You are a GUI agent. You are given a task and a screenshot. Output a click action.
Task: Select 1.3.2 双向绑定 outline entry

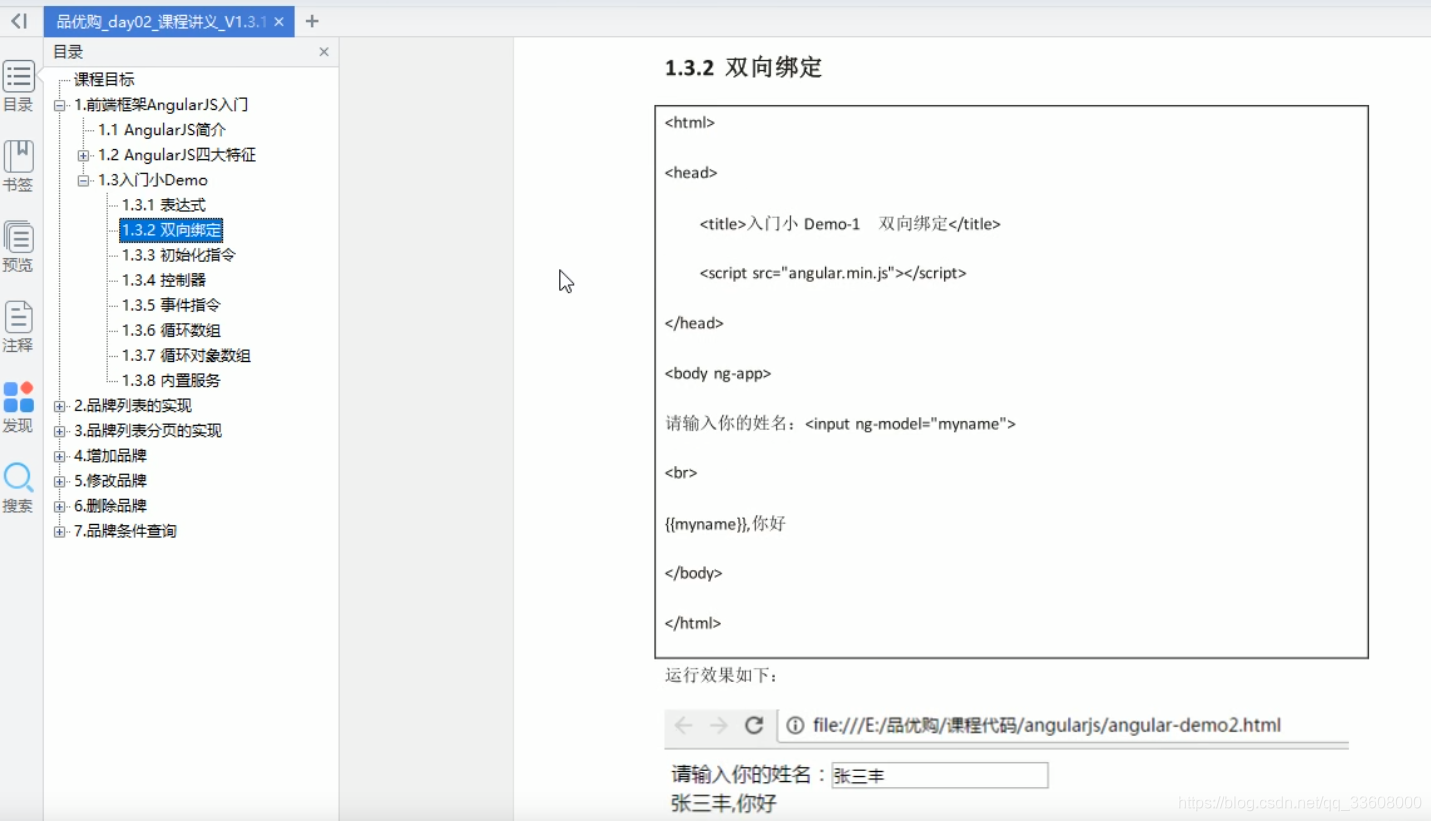171,230
